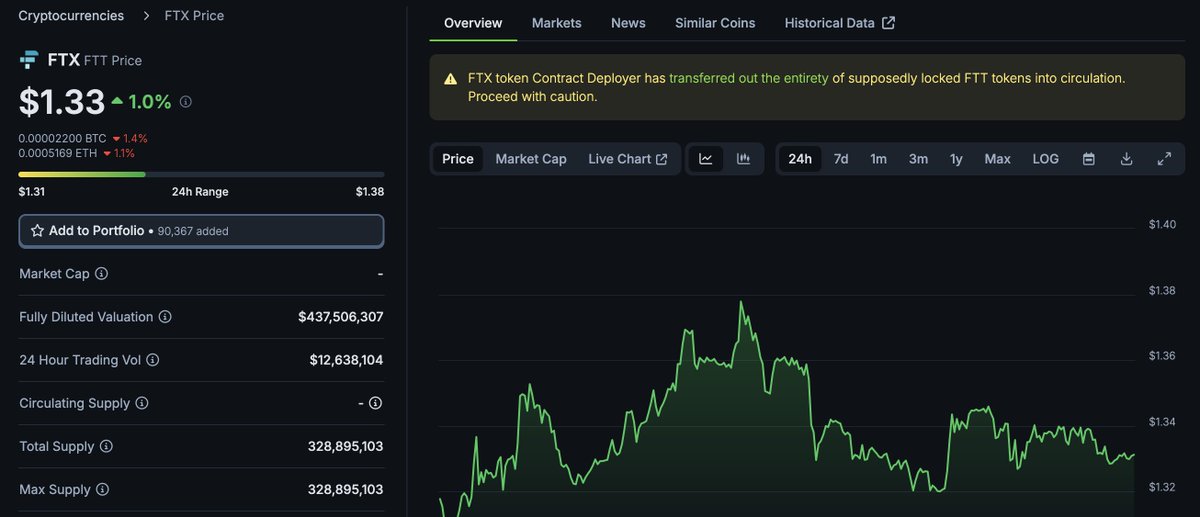Screen dimensions: 1200x517
Task: Show Max Supply info icon
Action: coord(102,490)
